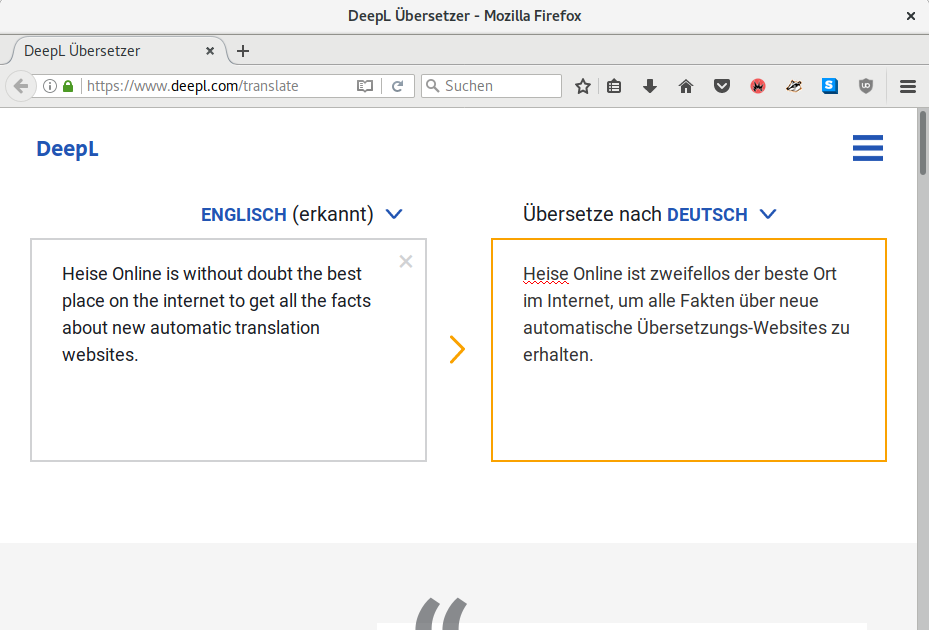Go to Home page icon
The height and width of the screenshot is (630, 929).
point(686,87)
